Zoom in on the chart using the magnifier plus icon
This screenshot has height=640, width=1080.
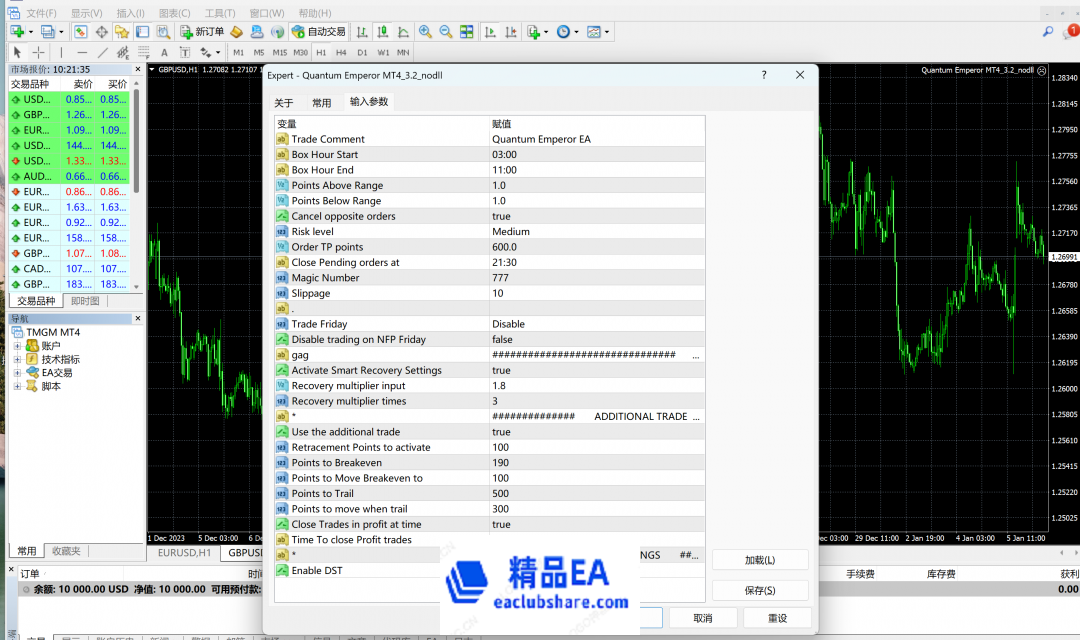coord(425,32)
